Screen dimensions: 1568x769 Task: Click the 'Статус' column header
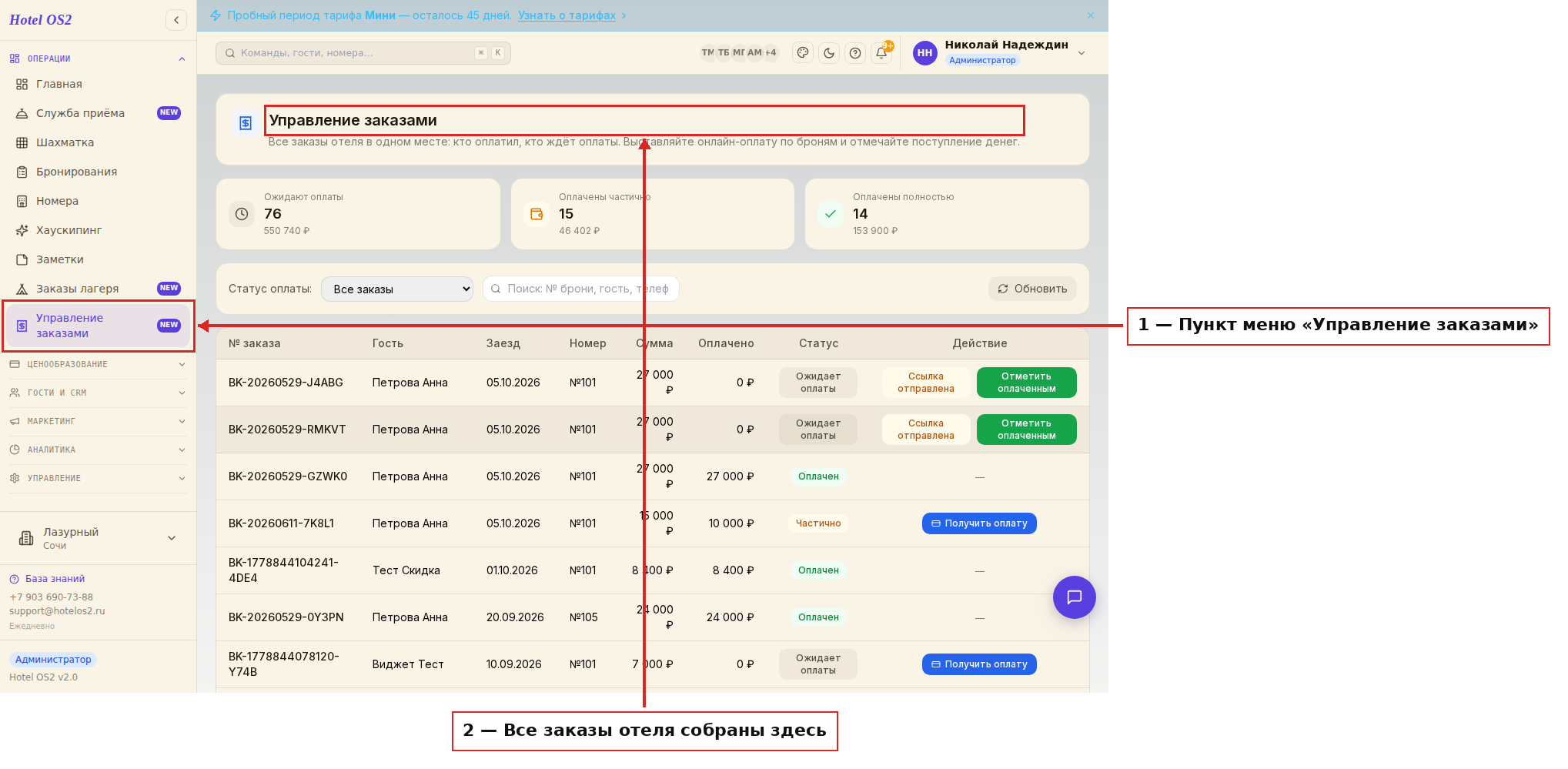(818, 343)
